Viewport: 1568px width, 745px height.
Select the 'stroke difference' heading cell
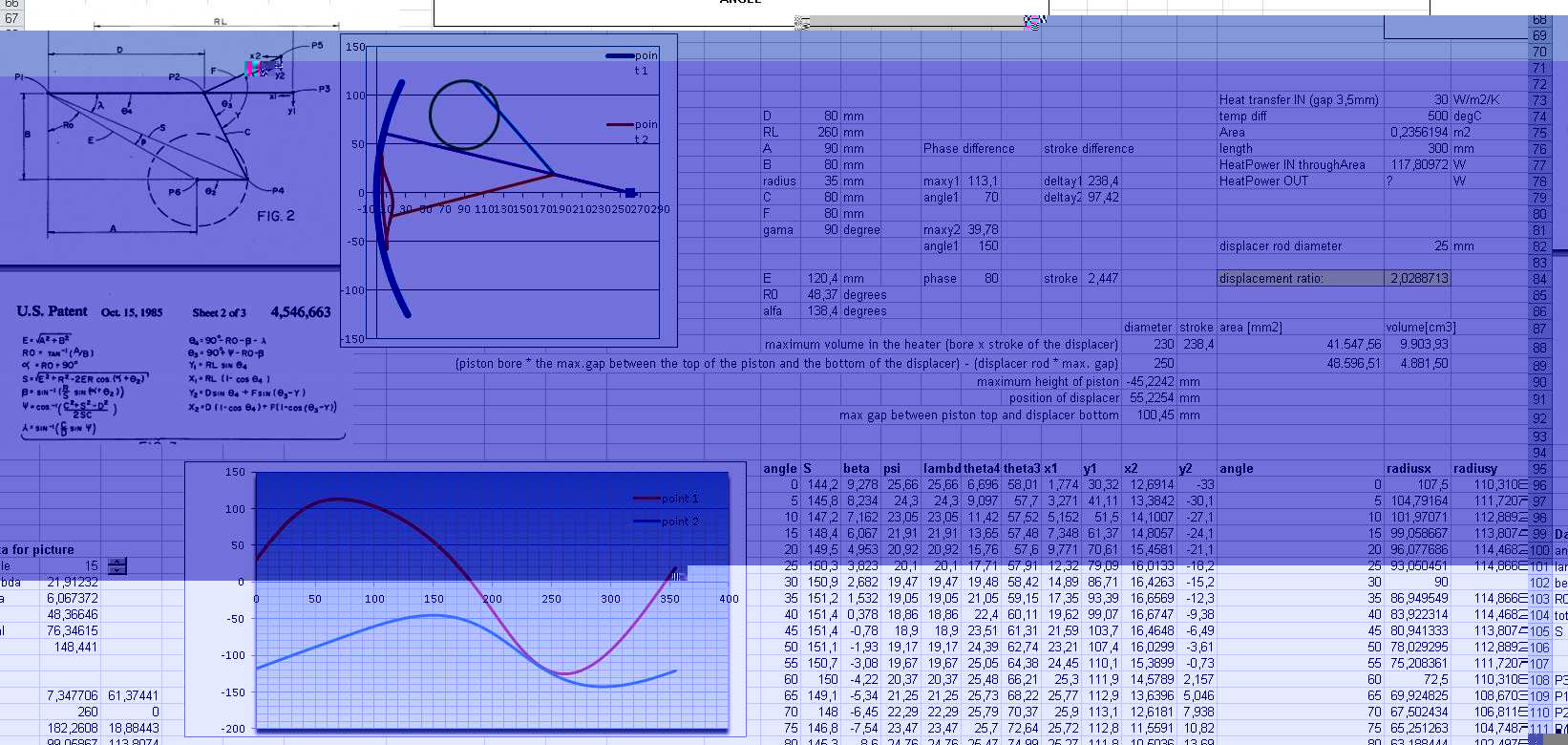click(1089, 149)
